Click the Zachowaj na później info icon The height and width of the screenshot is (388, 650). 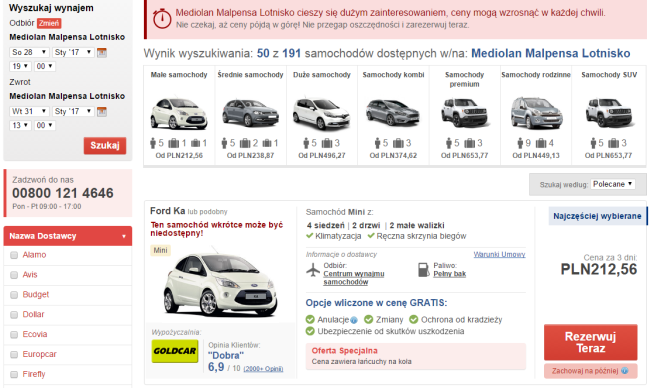(624, 371)
